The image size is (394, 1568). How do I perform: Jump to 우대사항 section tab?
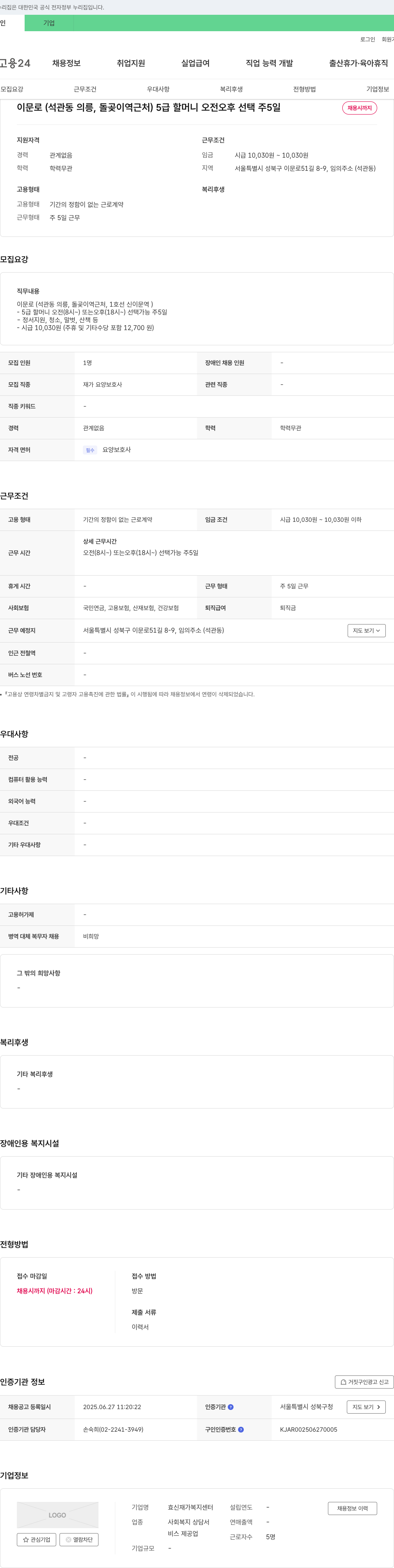158,89
